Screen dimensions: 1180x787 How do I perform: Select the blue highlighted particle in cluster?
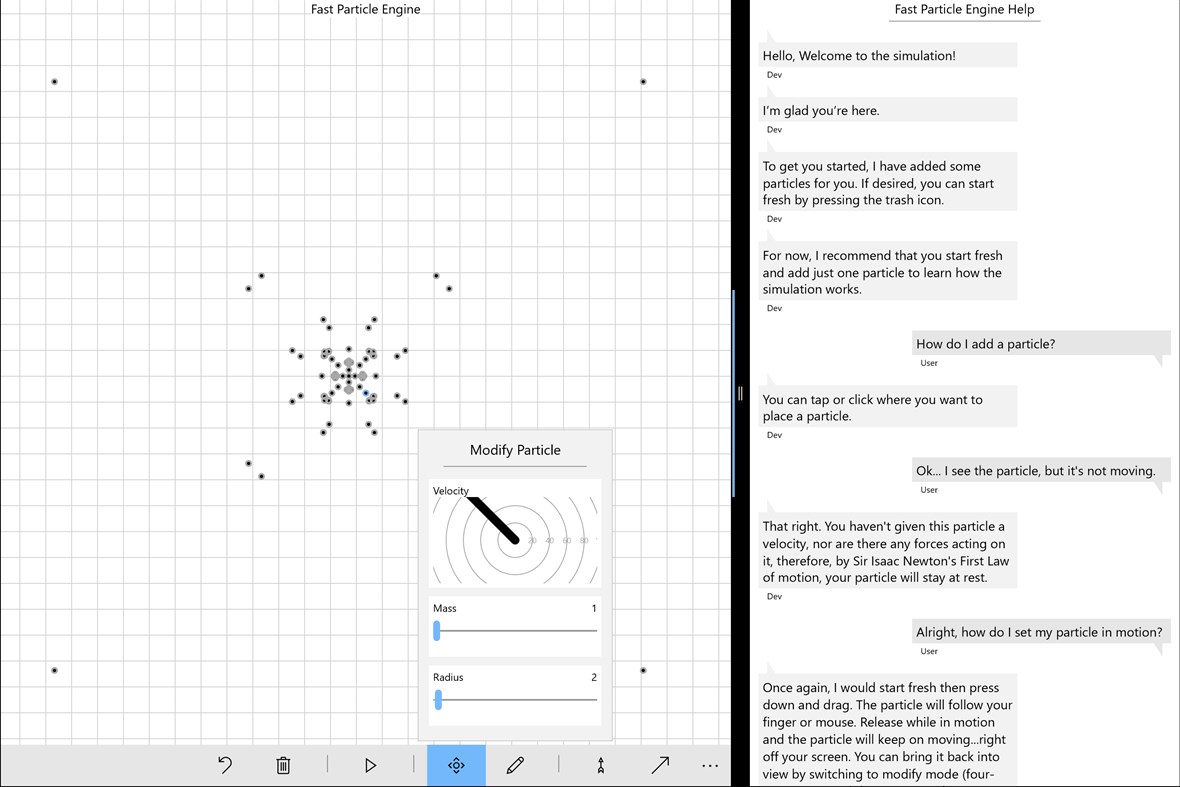[366, 393]
